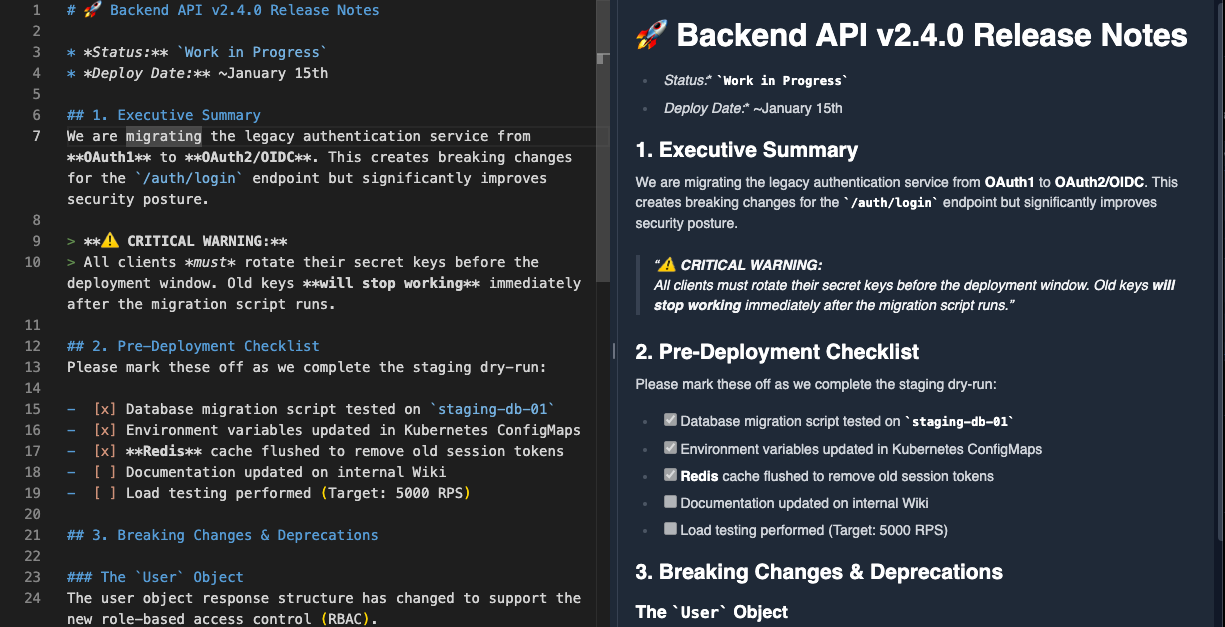Image resolution: width=1225 pixels, height=627 pixels.
Task: Uncheck the 'Redis cache flushed' checkbox
Action: point(670,474)
